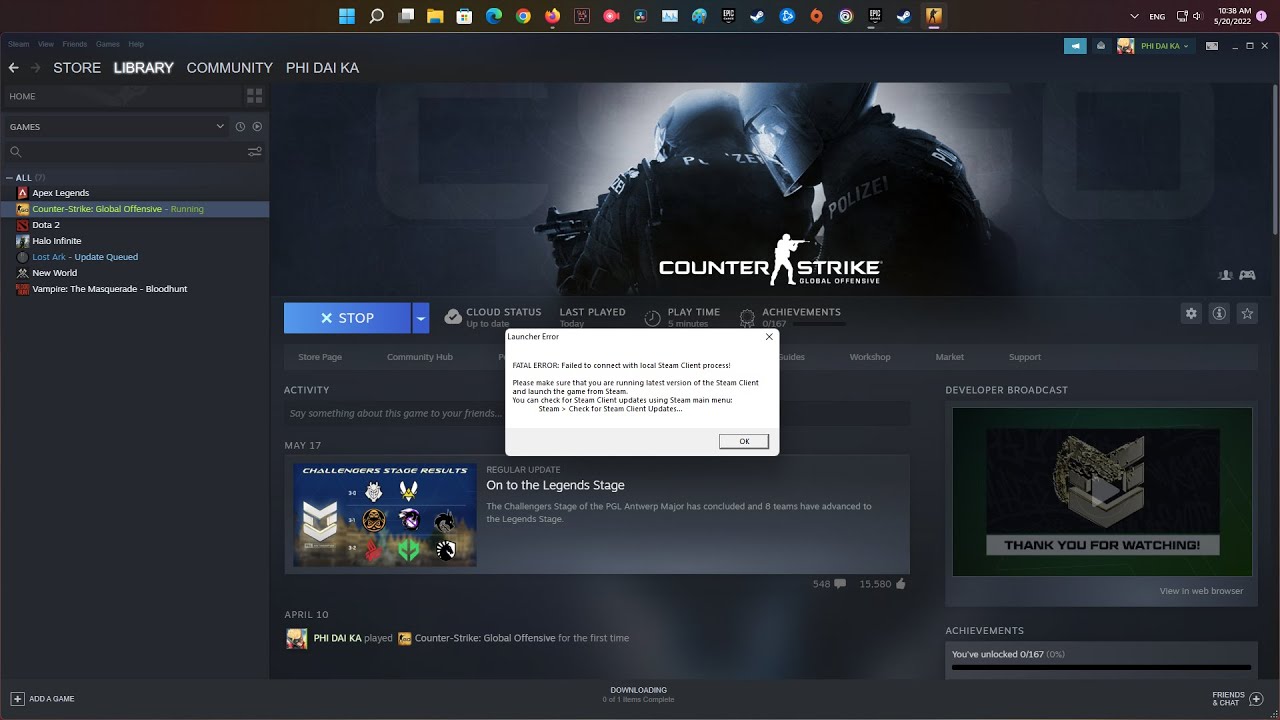Open File Explorer from the taskbar

[x=435, y=16]
